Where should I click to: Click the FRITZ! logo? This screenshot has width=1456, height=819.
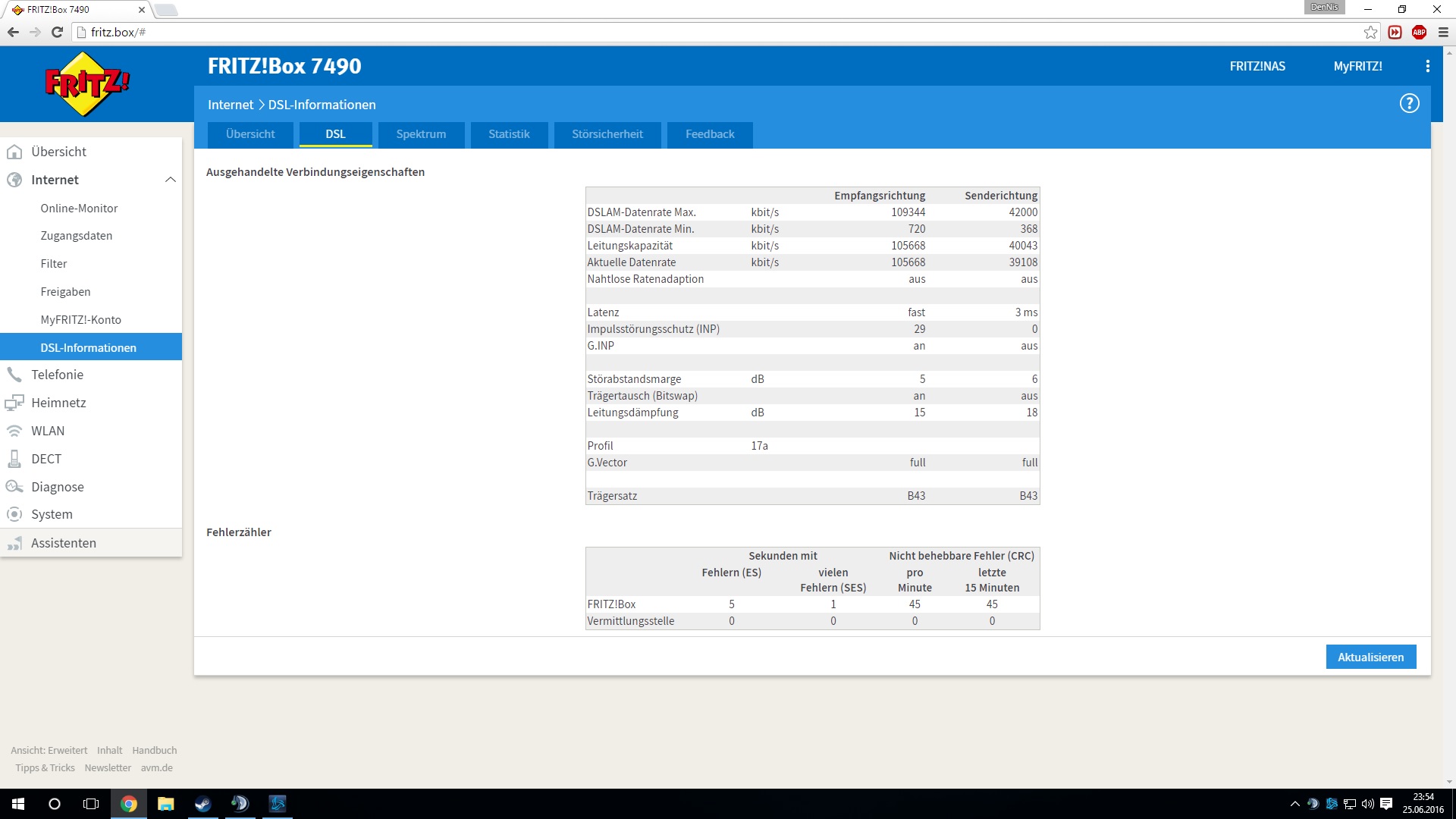[87, 83]
